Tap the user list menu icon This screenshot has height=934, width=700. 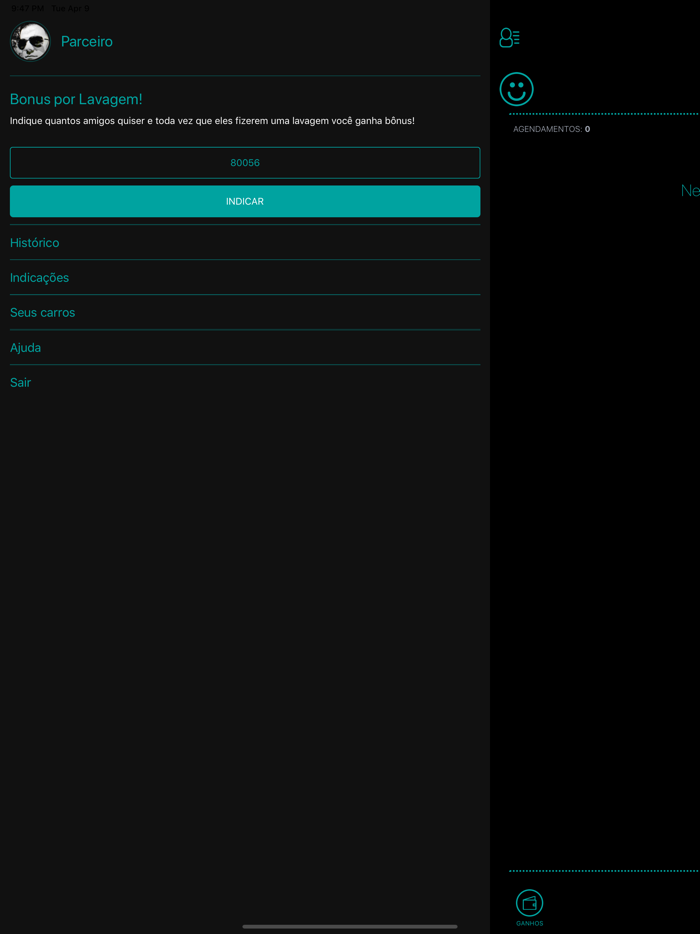point(509,38)
